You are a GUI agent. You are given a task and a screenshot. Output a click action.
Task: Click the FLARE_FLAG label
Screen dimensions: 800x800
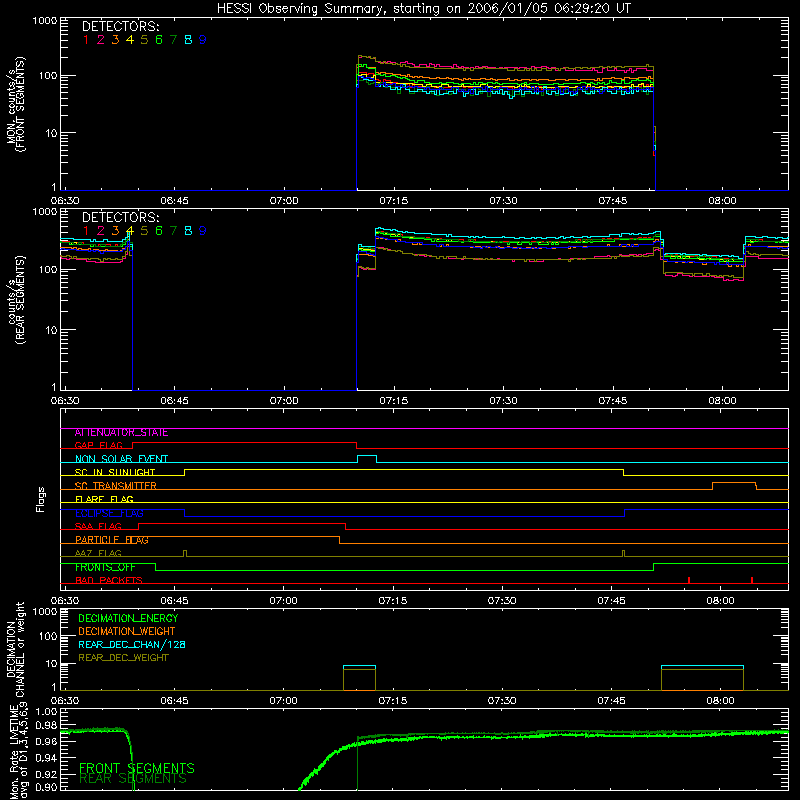tap(104, 499)
